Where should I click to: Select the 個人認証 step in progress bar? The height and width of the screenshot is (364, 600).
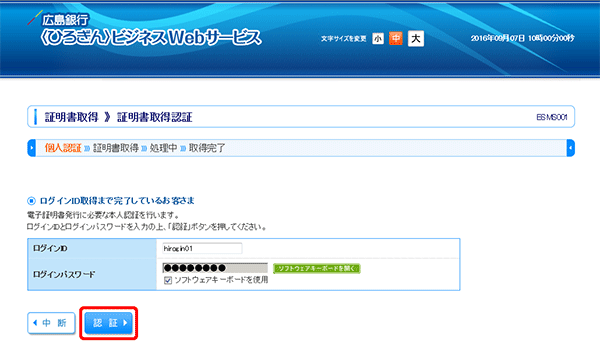(63, 148)
